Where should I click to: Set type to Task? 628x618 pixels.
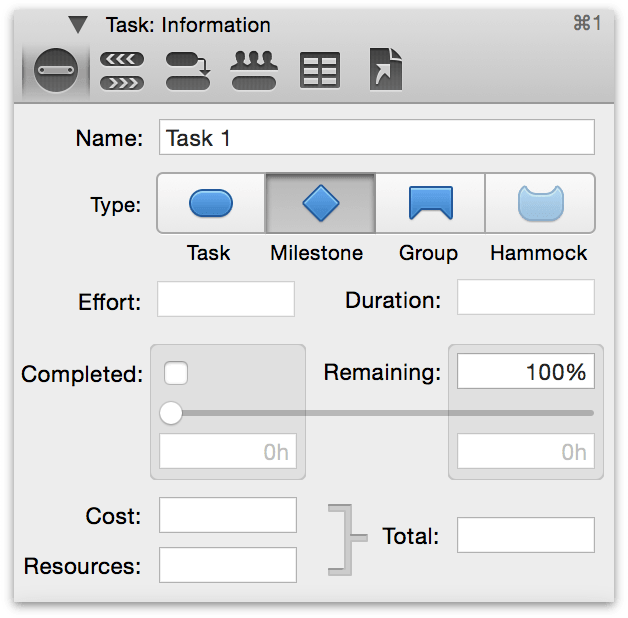click(211, 203)
